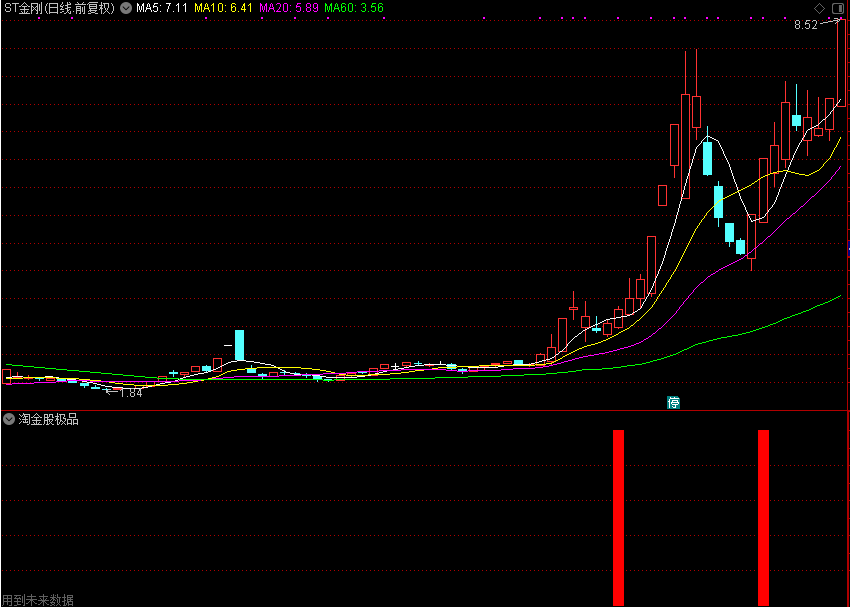The image size is (850, 607).
Task: Select the ST金刚(日线.前复权) chart title
Action: [x=60, y=8]
